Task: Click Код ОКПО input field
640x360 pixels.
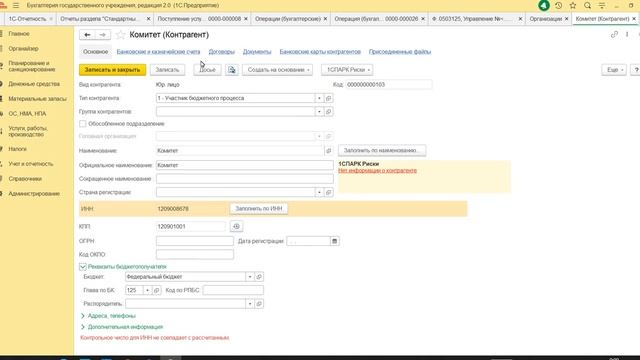Action: [x=195, y=255]
